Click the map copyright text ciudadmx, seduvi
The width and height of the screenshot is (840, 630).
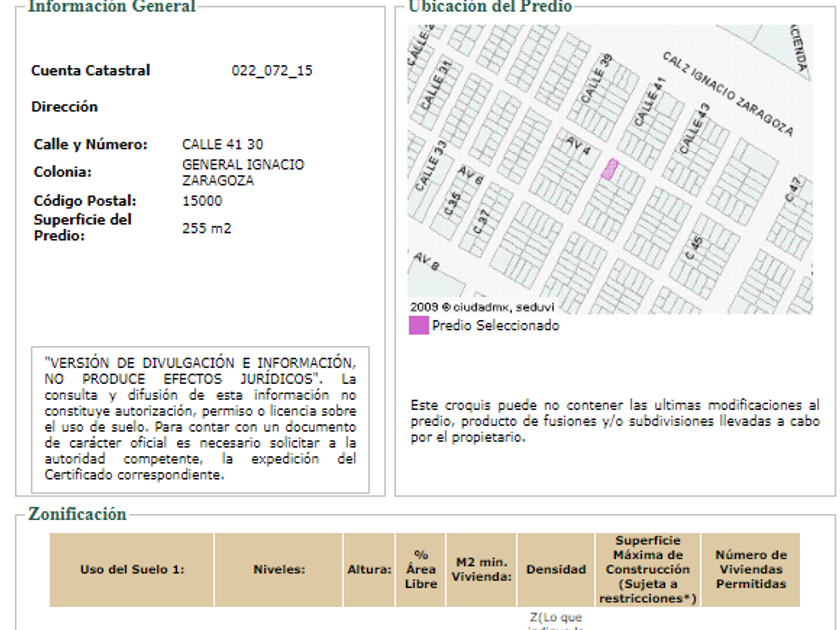pos(482,308)
